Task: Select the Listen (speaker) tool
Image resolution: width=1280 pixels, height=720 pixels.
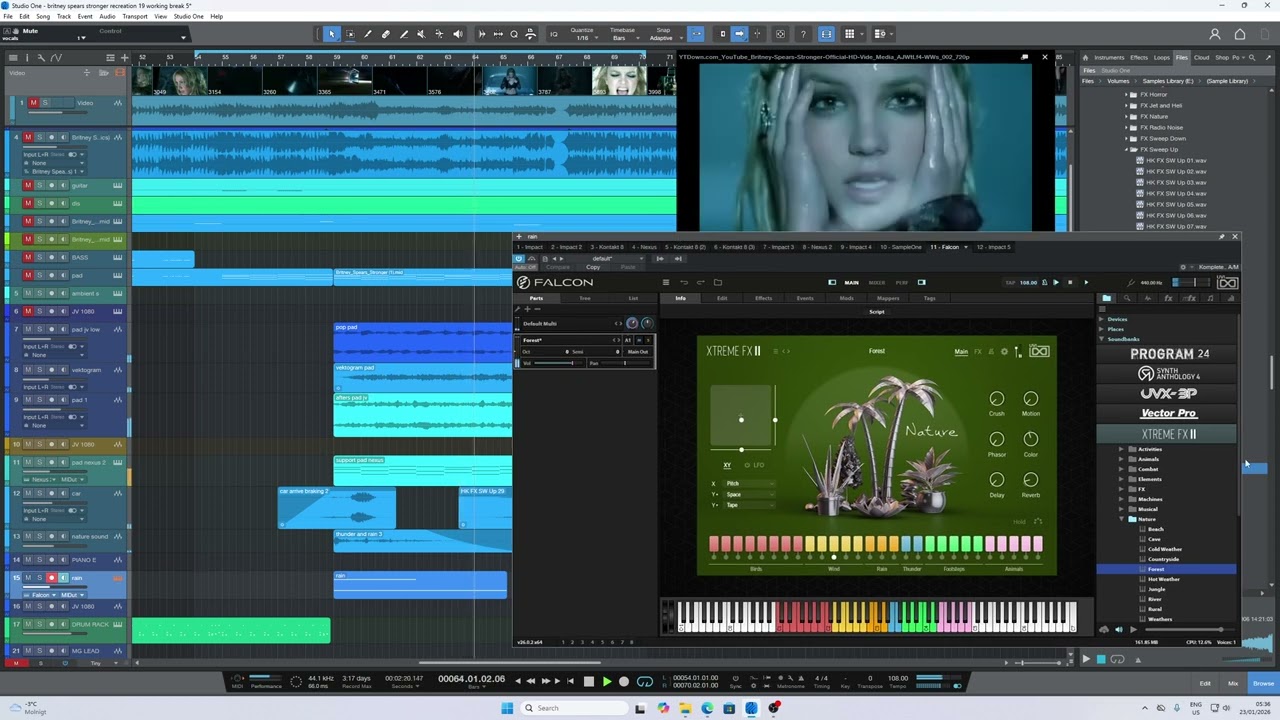Action: point(457,34)
